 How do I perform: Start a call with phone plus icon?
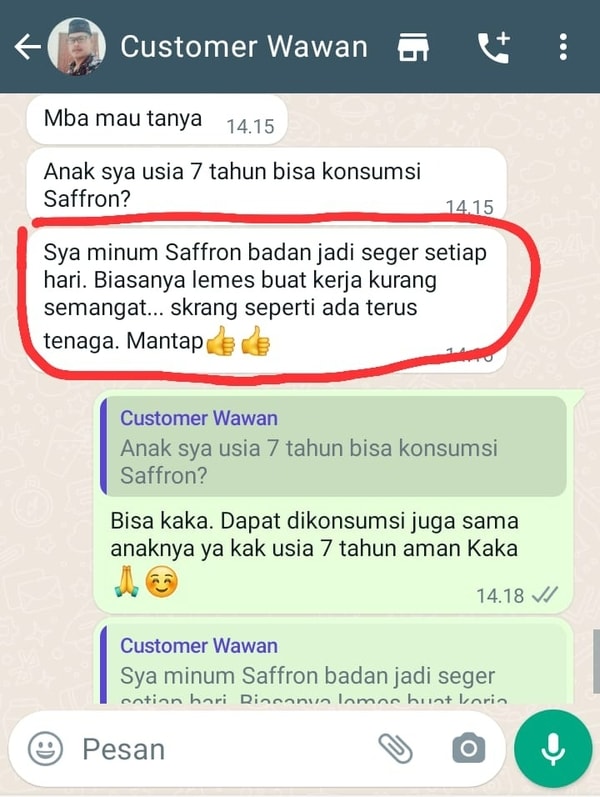(494, 47)
